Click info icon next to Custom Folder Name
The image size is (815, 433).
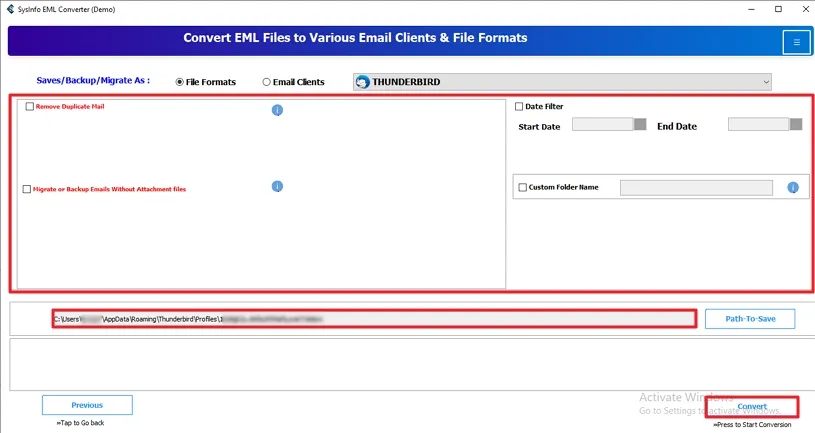[x=793, y=187]
